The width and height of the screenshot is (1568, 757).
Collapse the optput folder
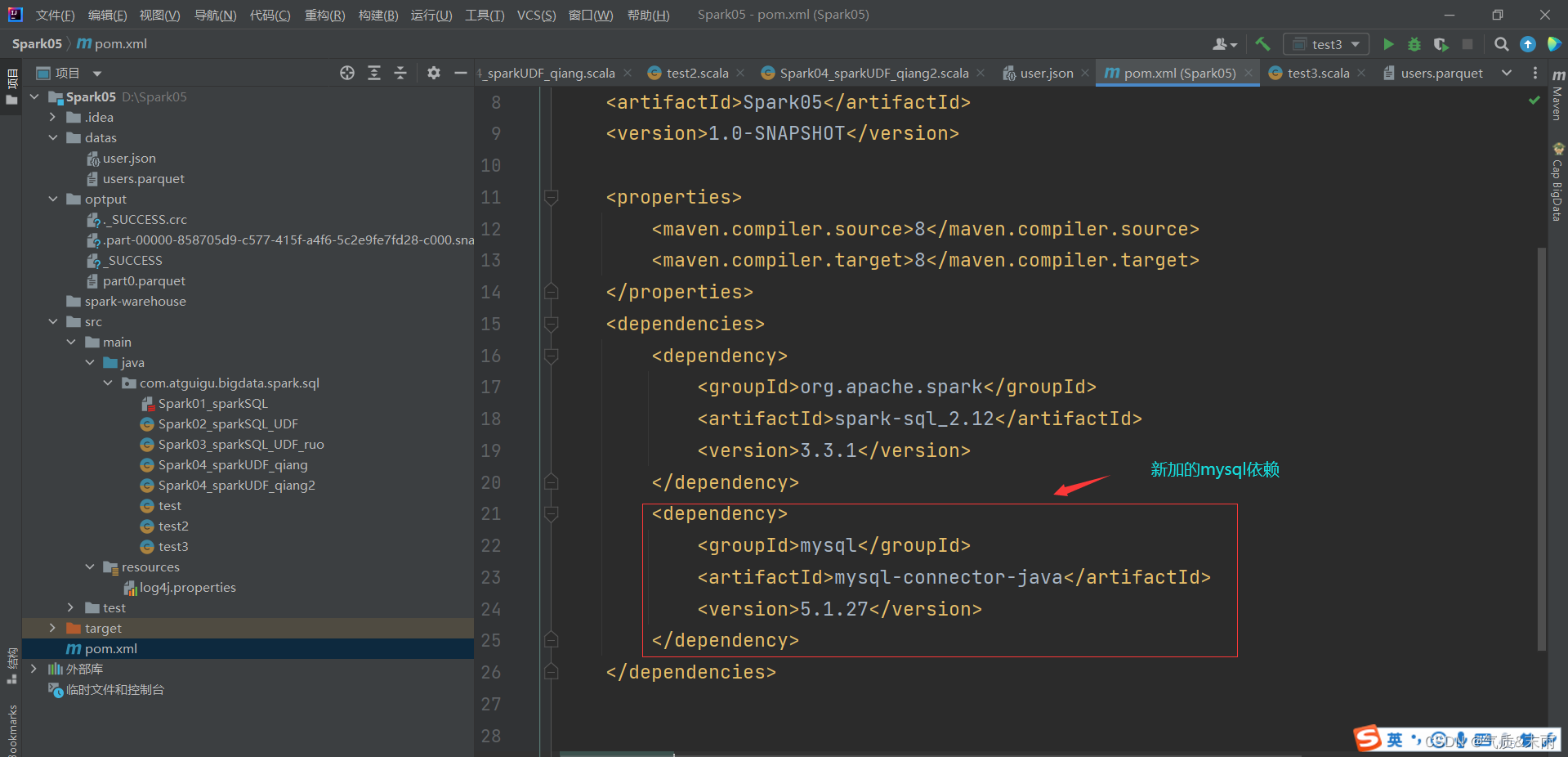click(53, 199)
